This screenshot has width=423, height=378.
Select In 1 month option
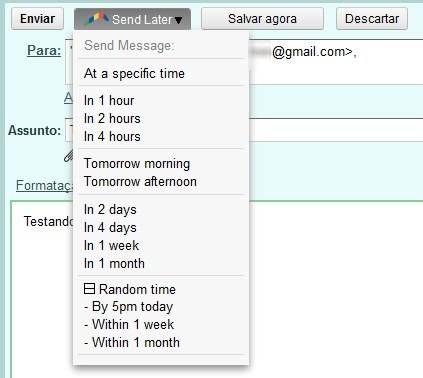(114, 264)
